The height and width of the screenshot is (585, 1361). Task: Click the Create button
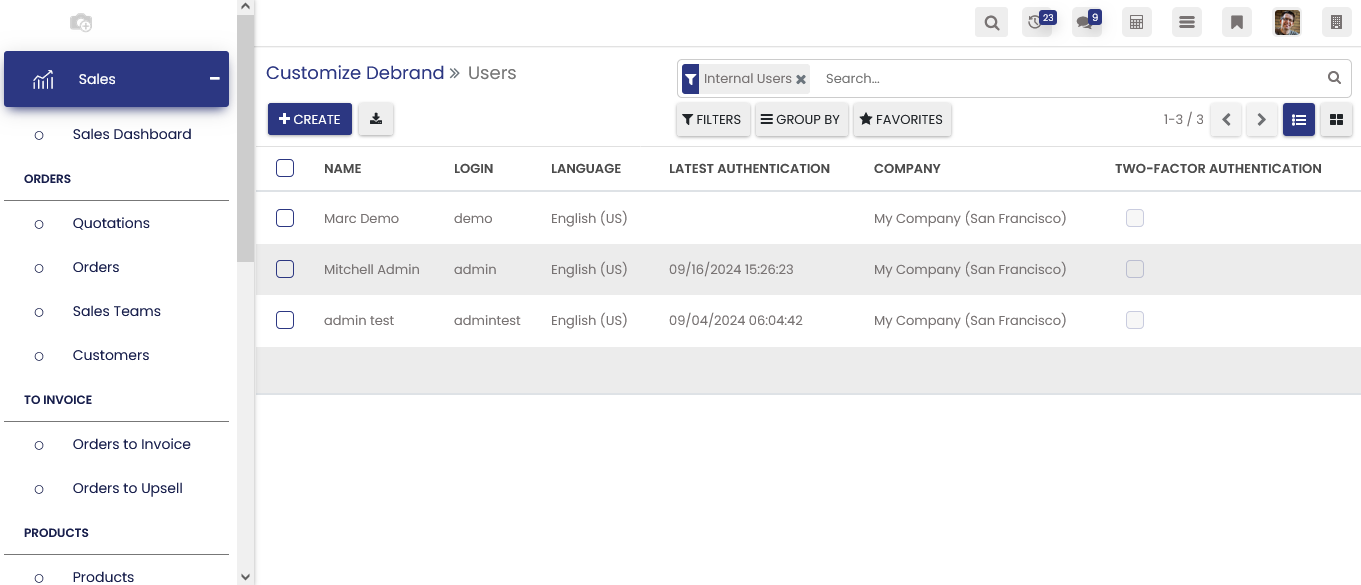310,119
